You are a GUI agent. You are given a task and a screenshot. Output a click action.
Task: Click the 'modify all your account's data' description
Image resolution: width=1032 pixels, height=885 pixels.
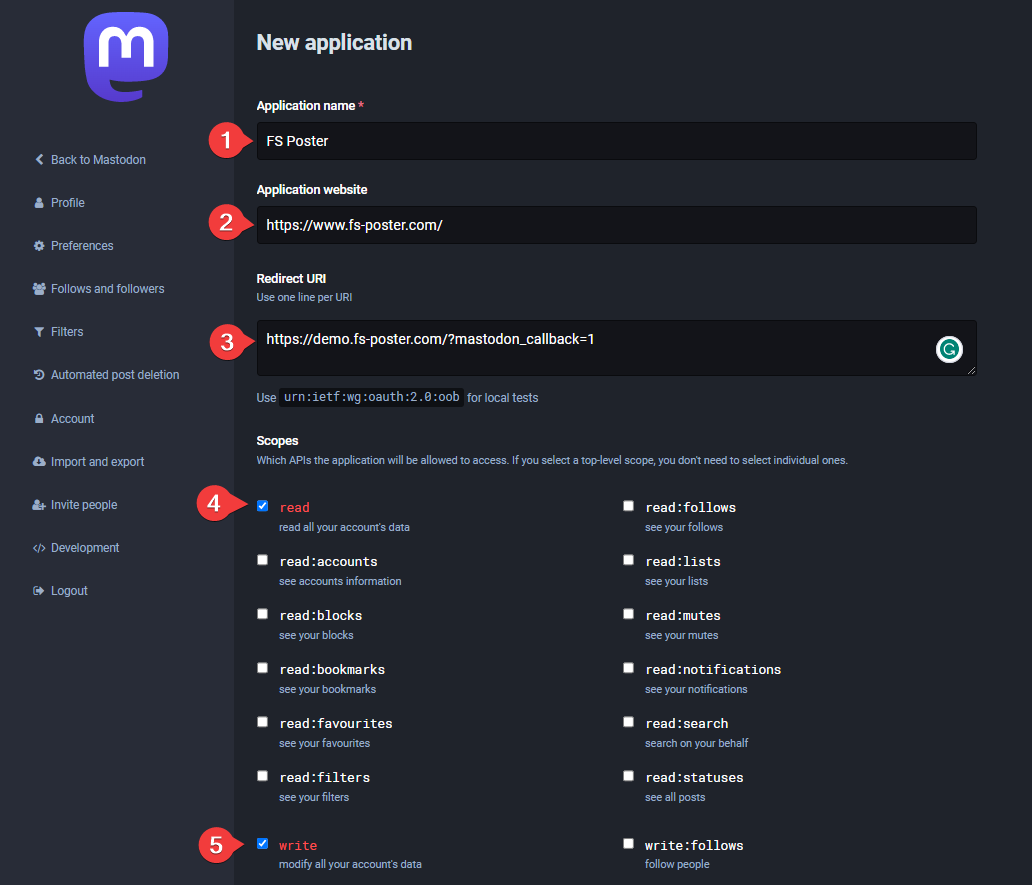coord(350,864)
